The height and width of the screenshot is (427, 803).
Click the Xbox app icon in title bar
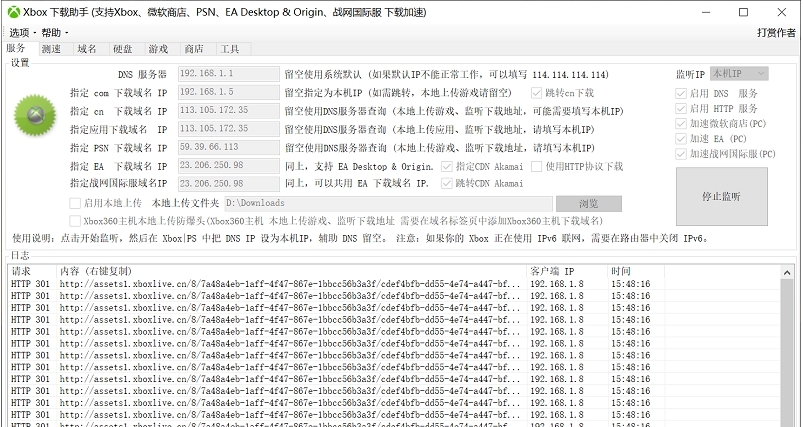coord(13,12)
